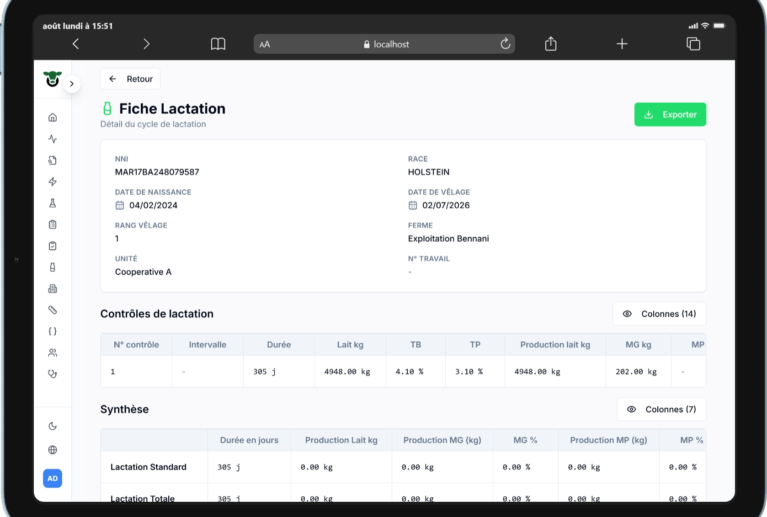This screenshot has width=767, height=517.
Task: Select the NNI value MAR17BA248079587
Action: tap(157, 172)
